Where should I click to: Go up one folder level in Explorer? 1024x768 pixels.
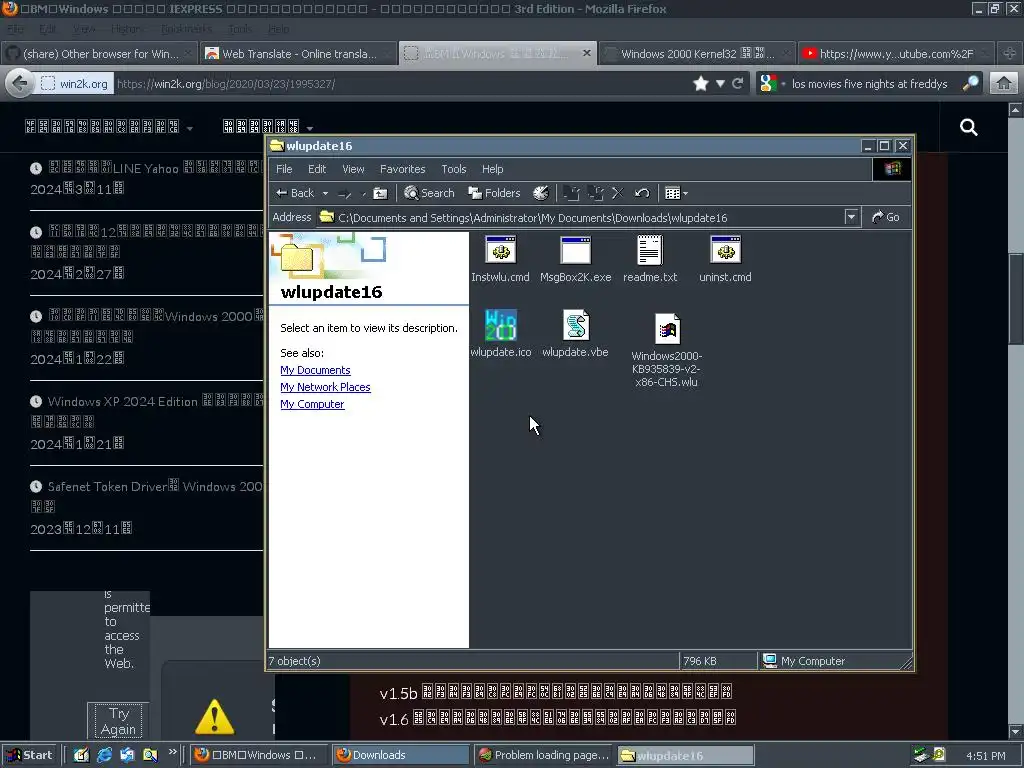(380, 193)
